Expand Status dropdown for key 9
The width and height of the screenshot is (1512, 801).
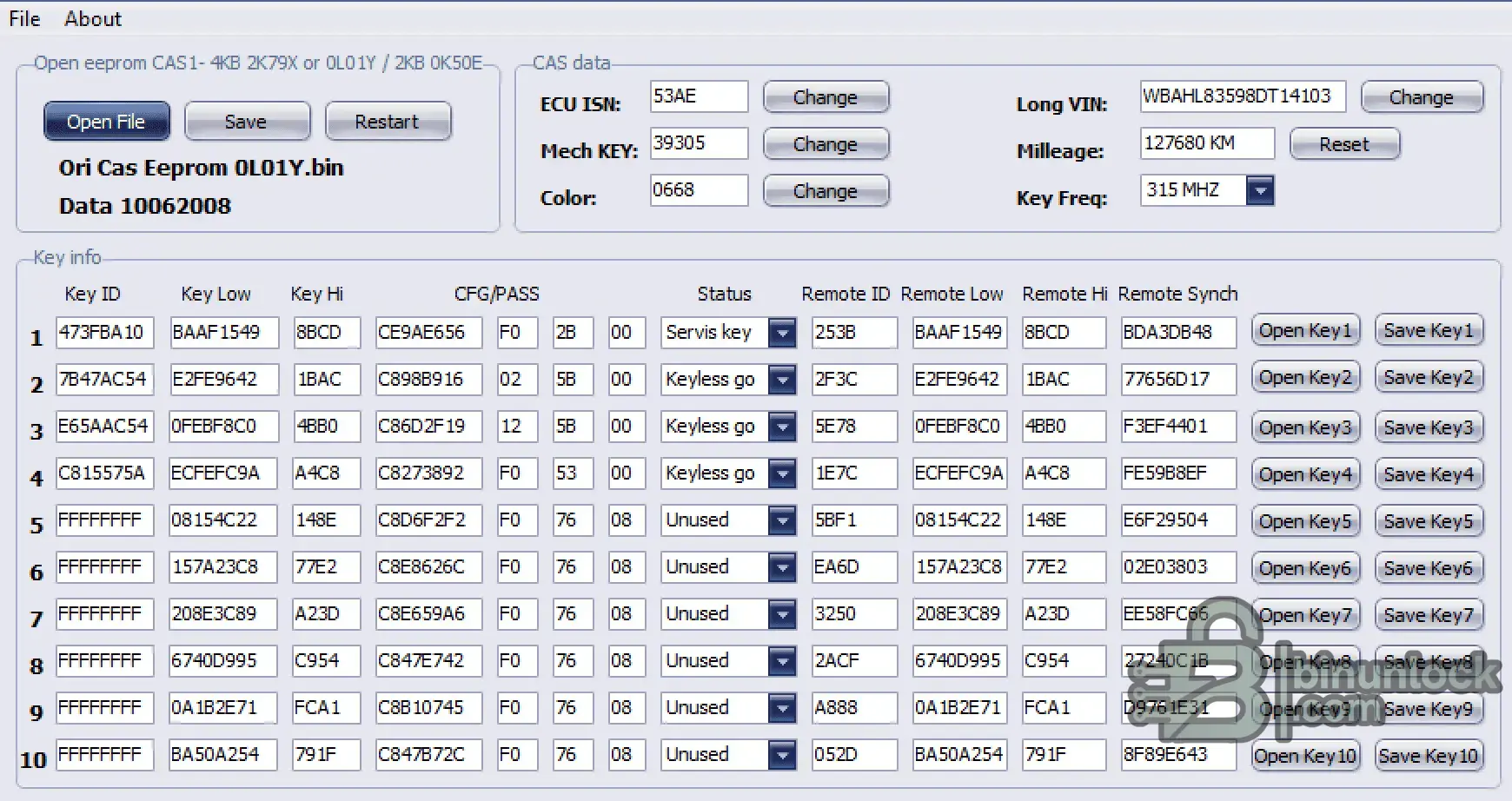point(783,708)
